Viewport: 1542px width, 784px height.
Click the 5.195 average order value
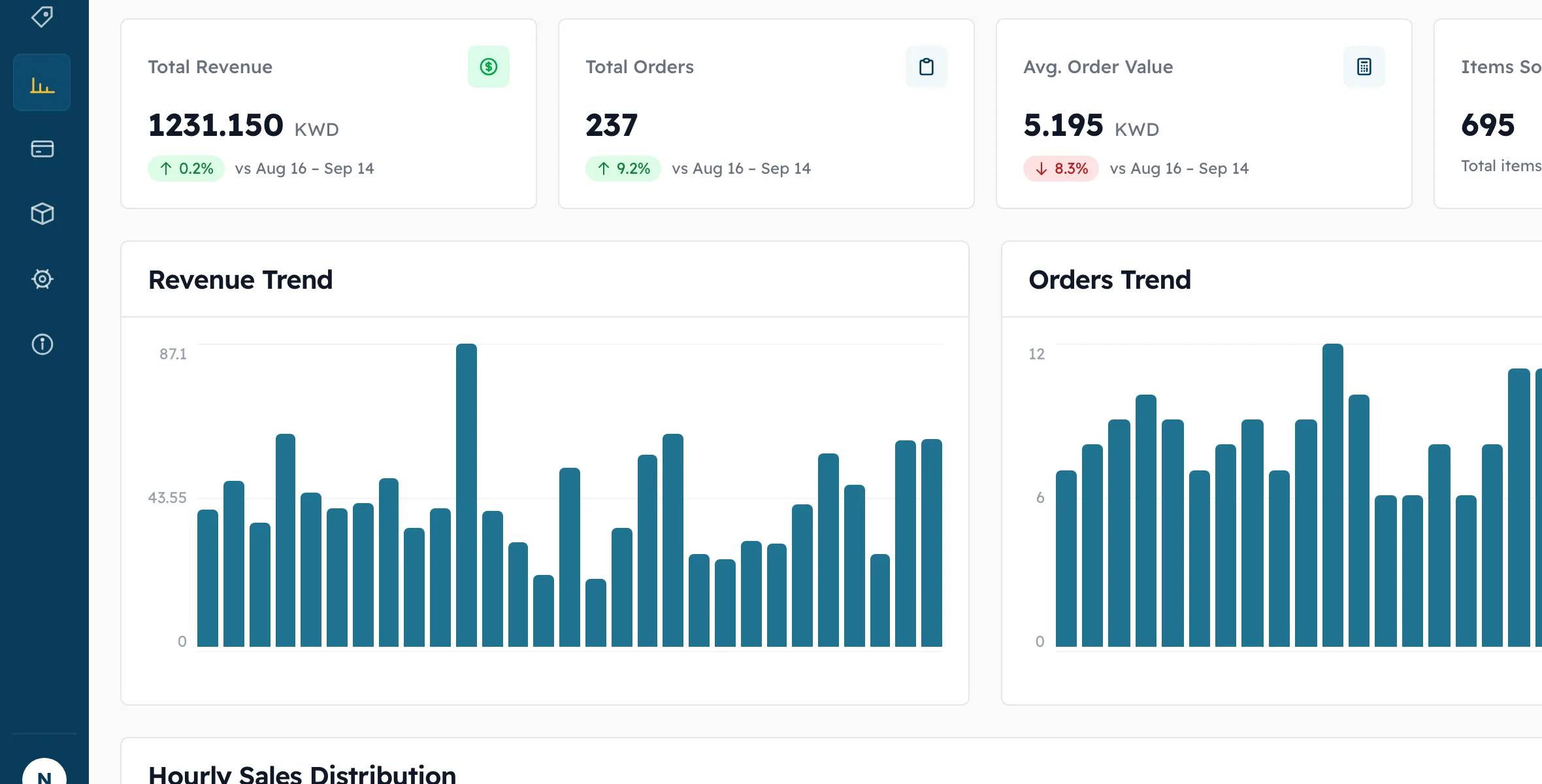pyautogui.click(x=1063, y=125)
